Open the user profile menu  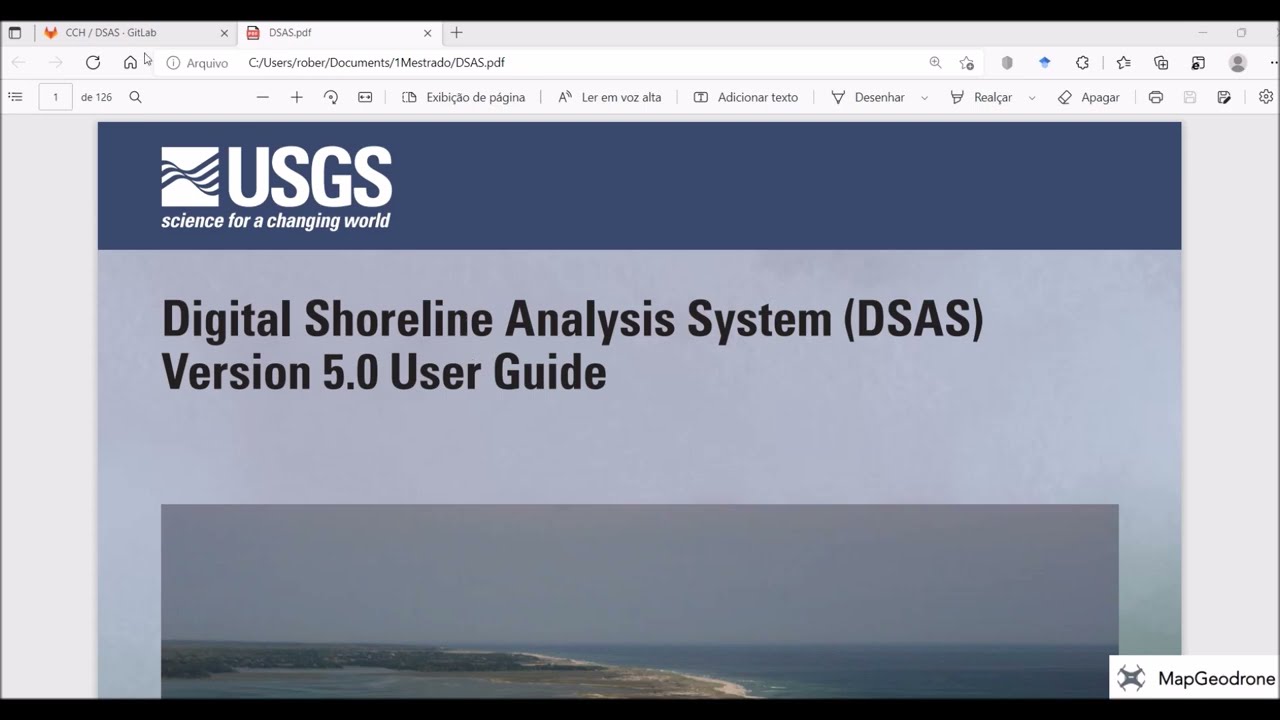click(1238, 62)
